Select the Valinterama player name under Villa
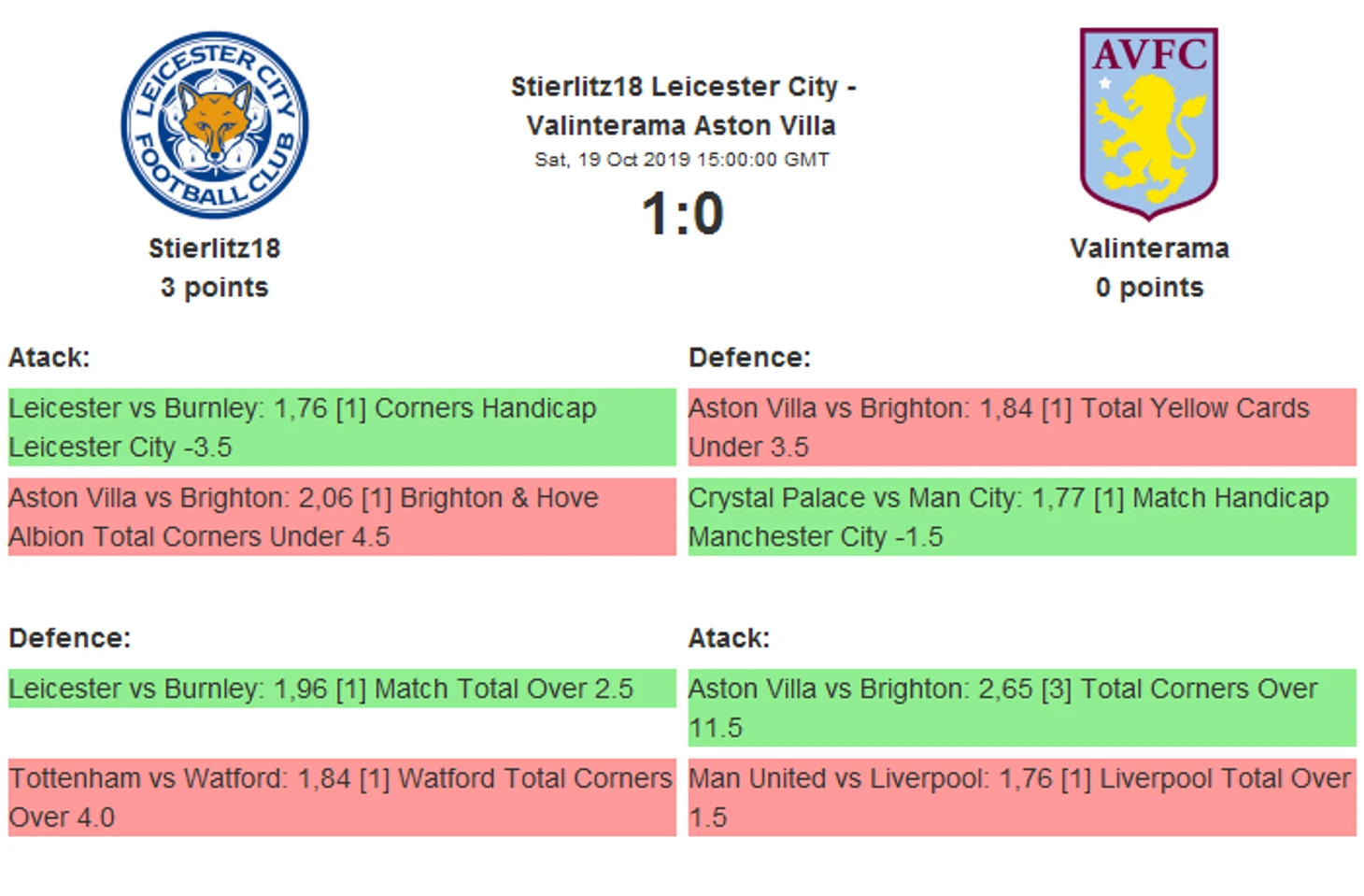This screenshot has width=1364, height=896. pyautogui.click(x=1149, y=249)
